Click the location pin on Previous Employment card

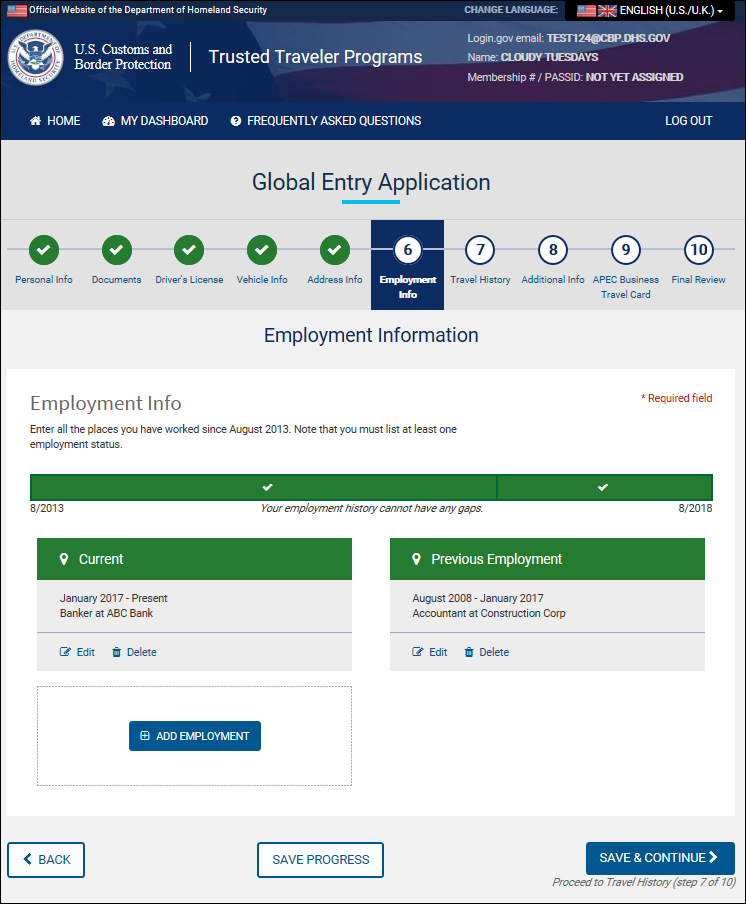[x=416, y=559]
